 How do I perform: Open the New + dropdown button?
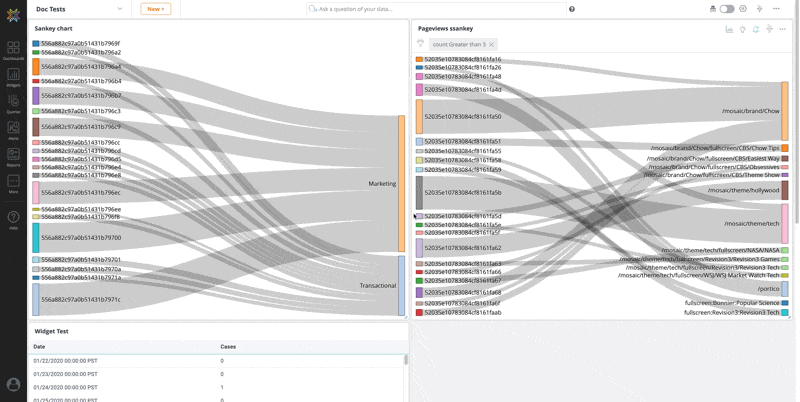click(x=155, y=9)
